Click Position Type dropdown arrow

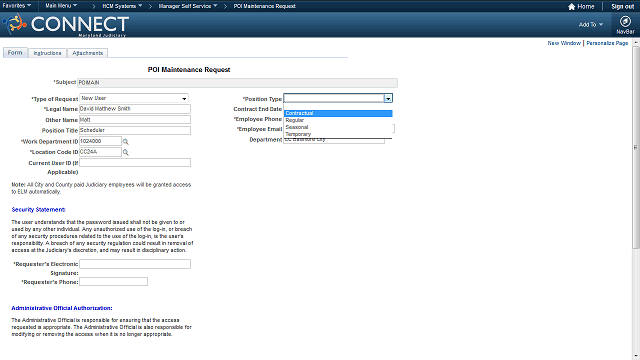388,98
